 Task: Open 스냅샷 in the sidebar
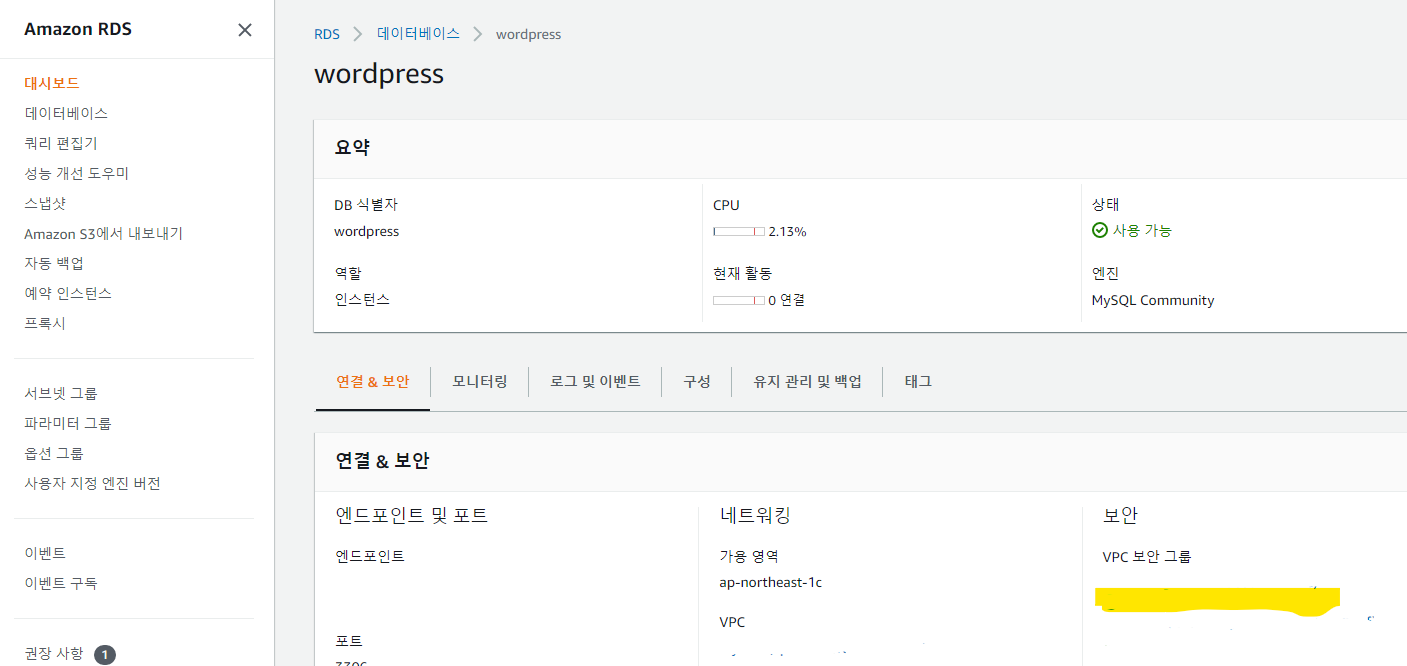tap(45, 203)
